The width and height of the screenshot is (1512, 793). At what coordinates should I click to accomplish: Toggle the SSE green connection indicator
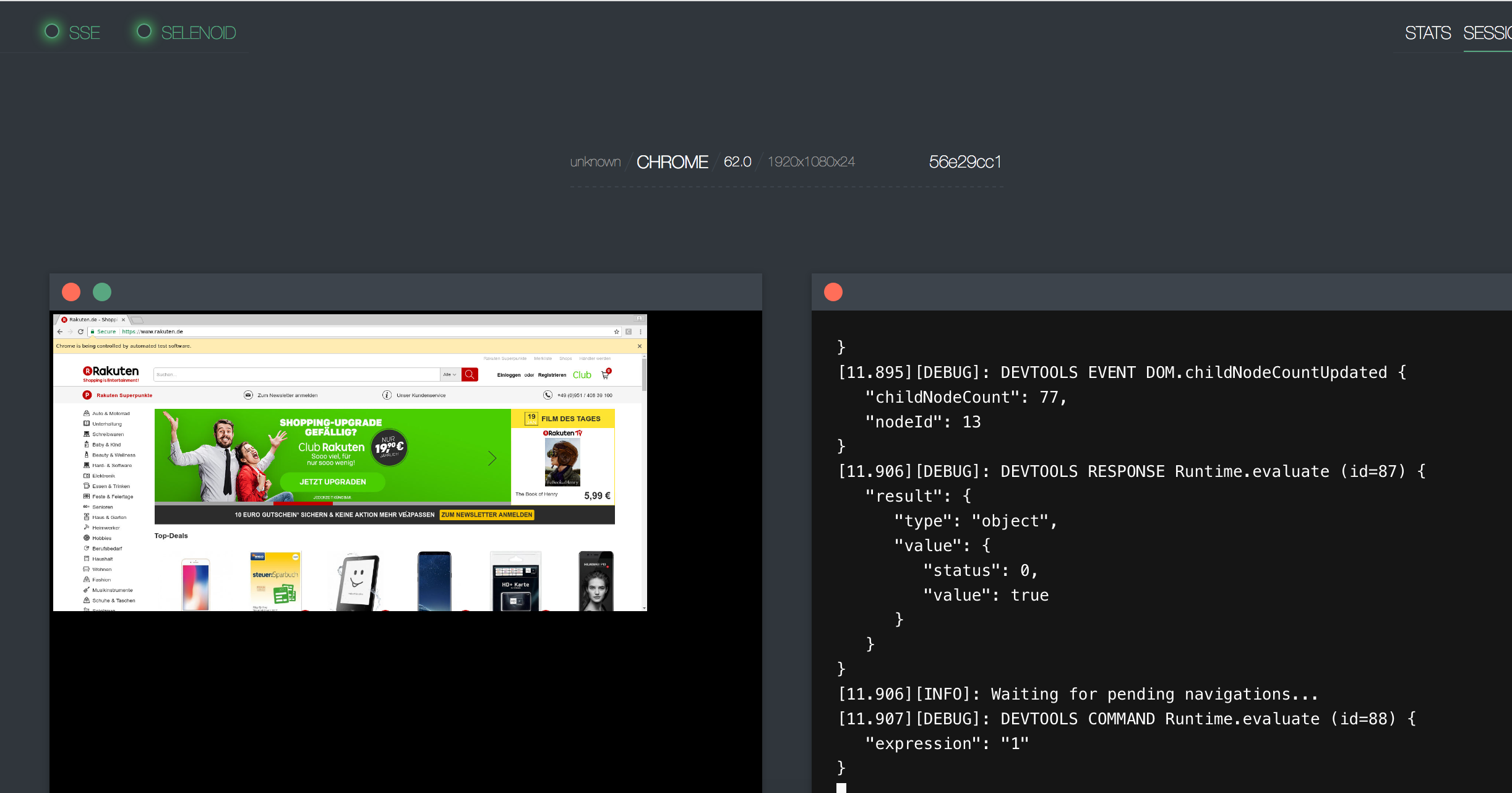53,32
